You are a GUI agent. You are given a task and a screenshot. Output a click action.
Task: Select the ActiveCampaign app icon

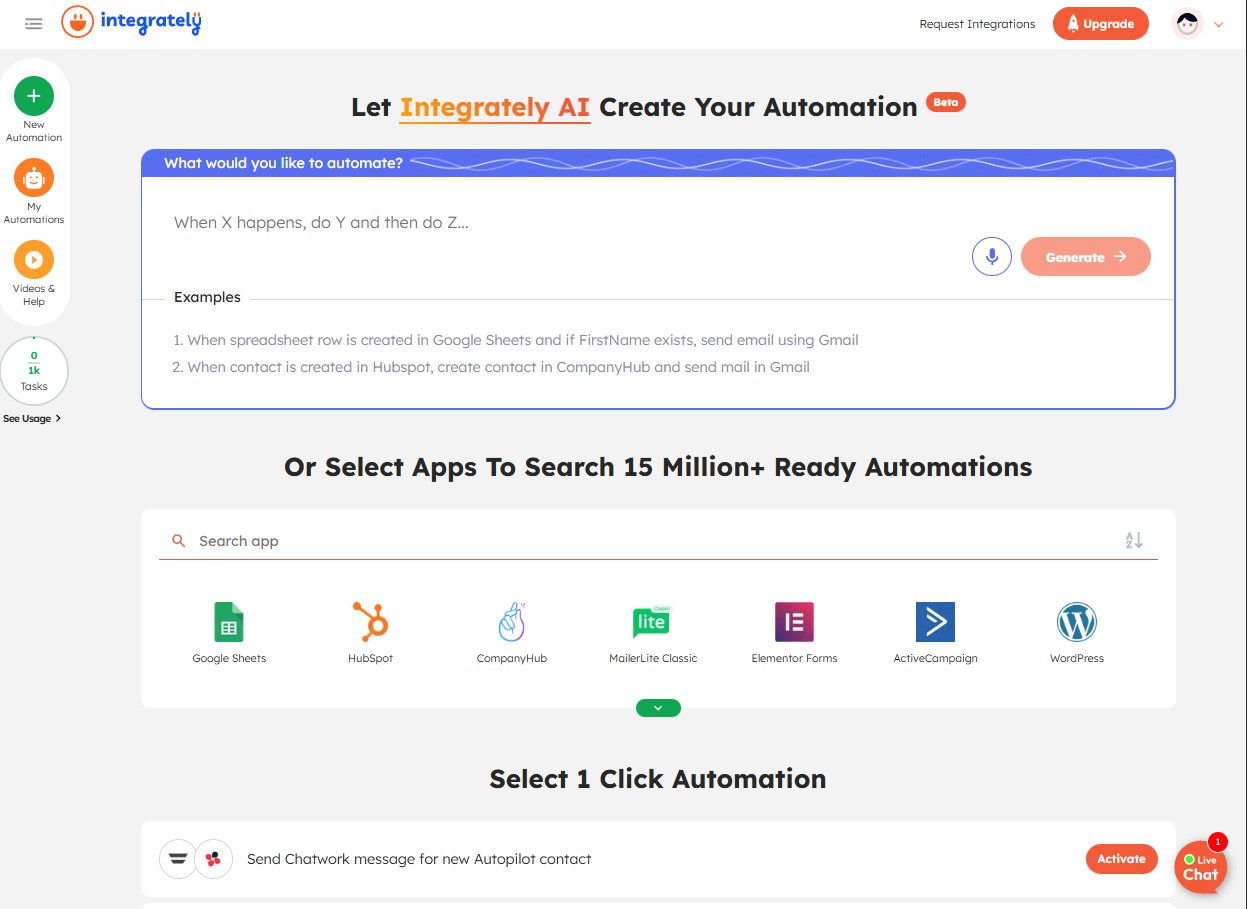[x=935, y=621]
